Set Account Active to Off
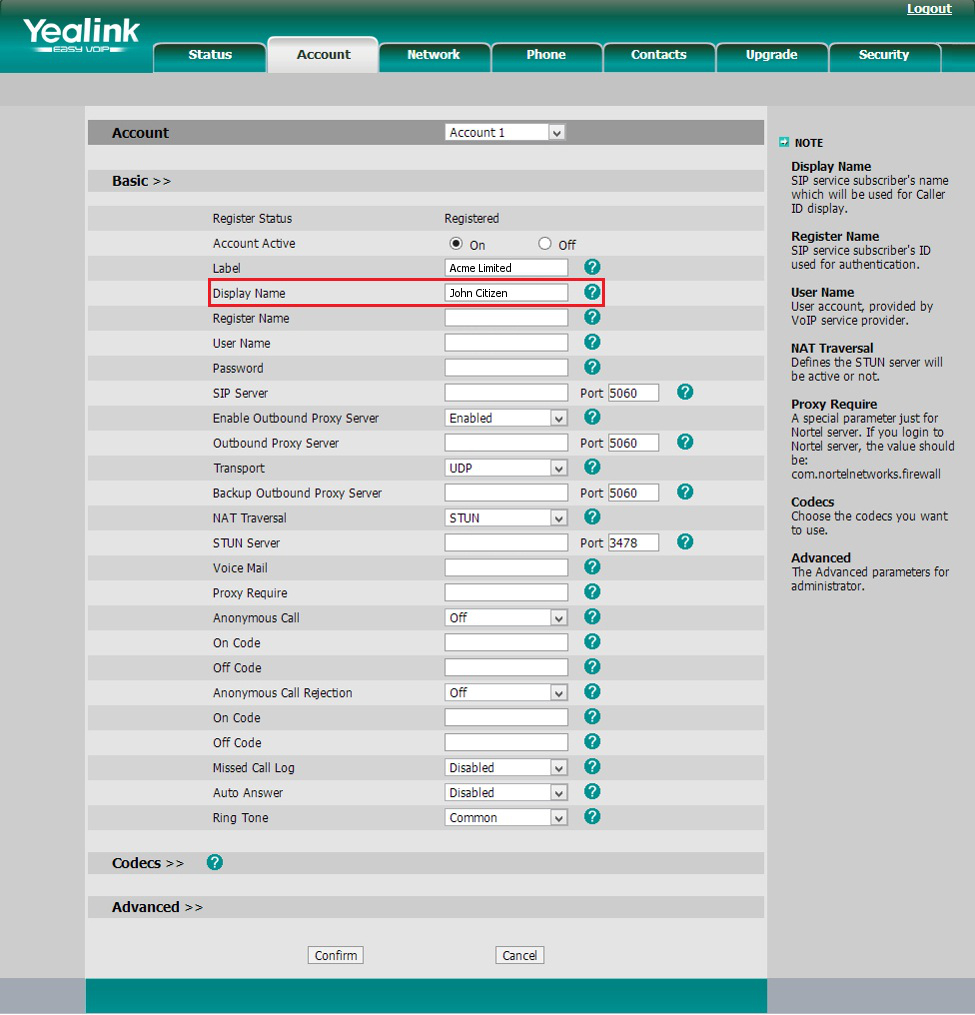Viewport: 975px width, 1015px height. (x=545, y=244)
